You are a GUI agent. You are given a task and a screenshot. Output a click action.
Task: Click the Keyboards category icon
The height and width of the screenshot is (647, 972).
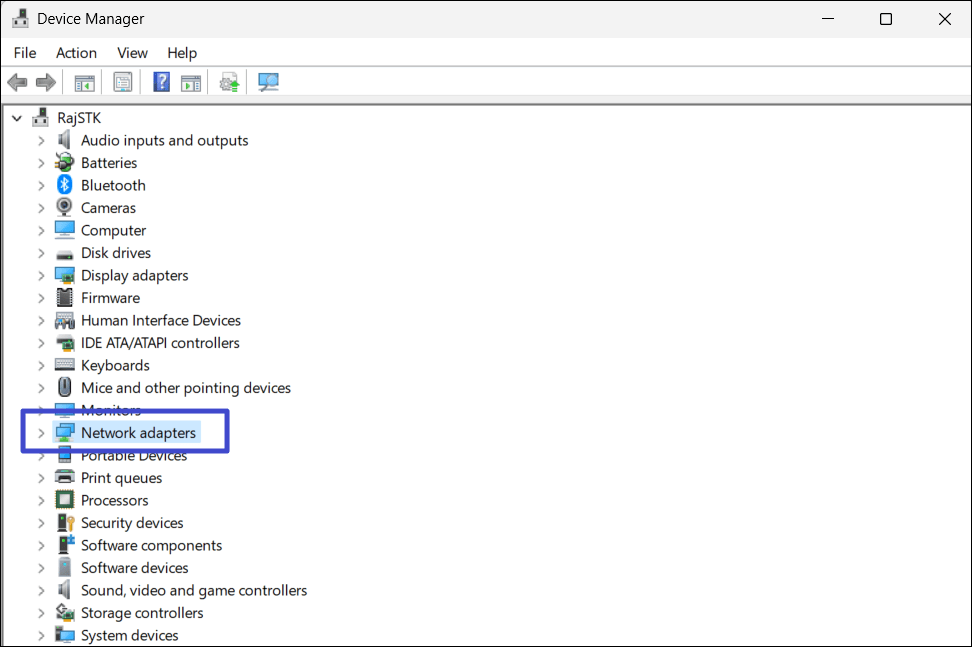click(62, 365)
